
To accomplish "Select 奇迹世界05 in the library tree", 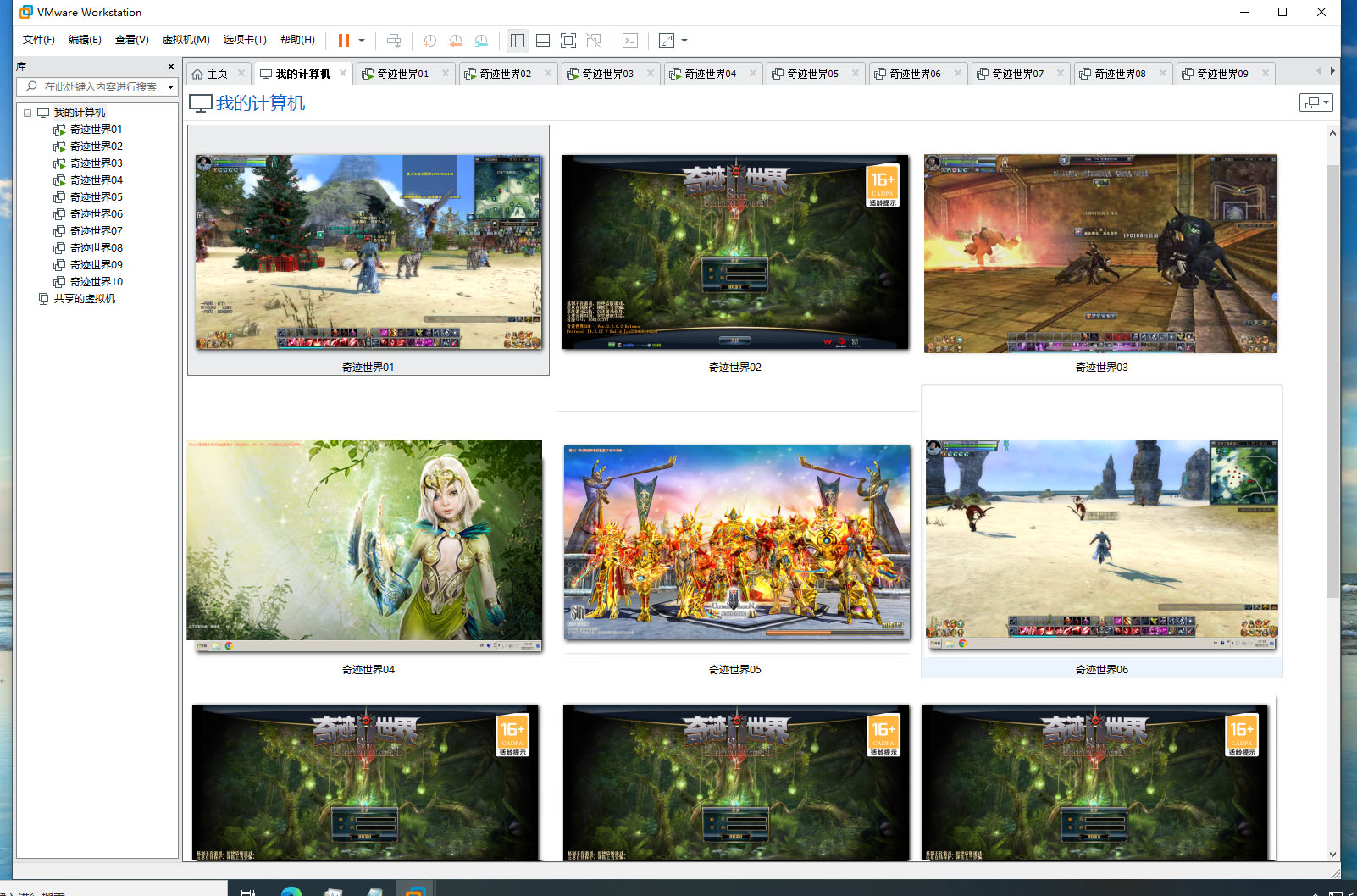I will tap(96, 196).
